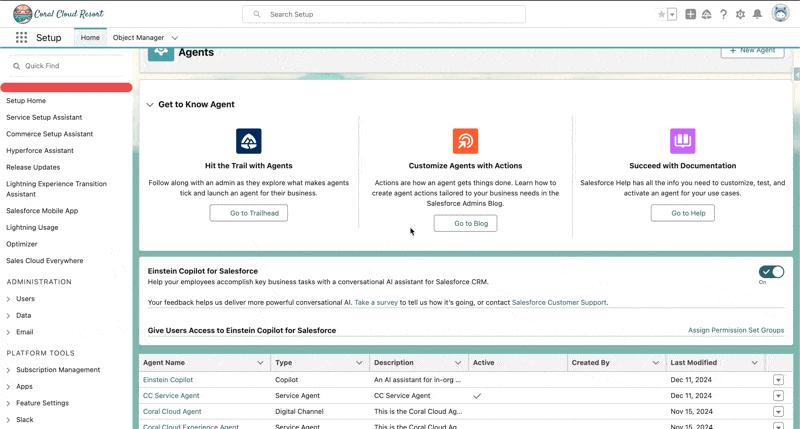Click the New Agent button
The width and height of the screenshot is (800, 429).
point(753,51)
